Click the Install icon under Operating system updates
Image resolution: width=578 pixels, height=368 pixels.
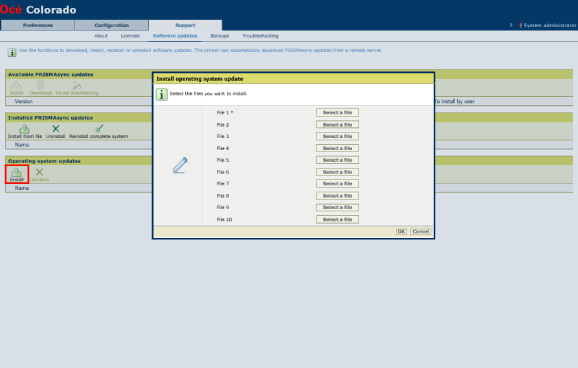point(17,174)
